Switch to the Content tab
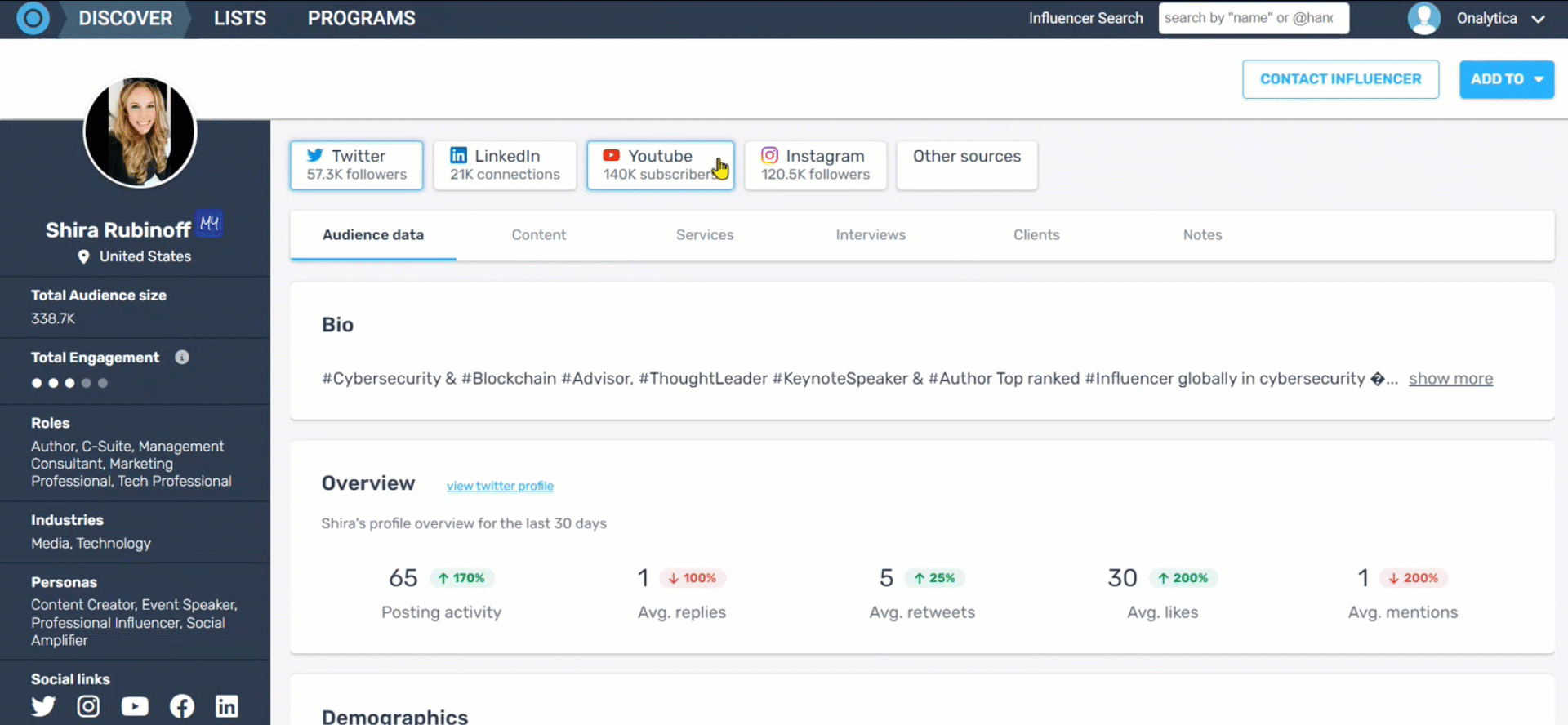 click(538, 235)
